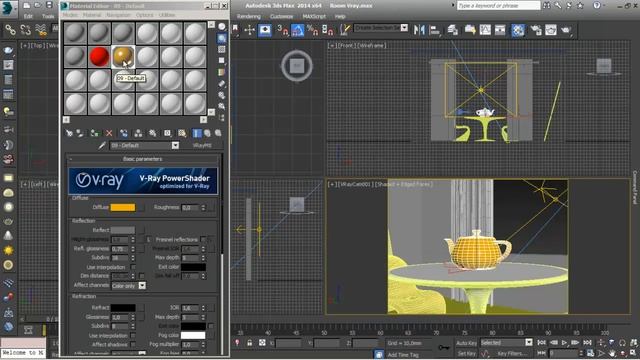This screenshot has height=360, width=640.
Task: Open the Modes menu in Material Editor
Action: coord(70,15)
